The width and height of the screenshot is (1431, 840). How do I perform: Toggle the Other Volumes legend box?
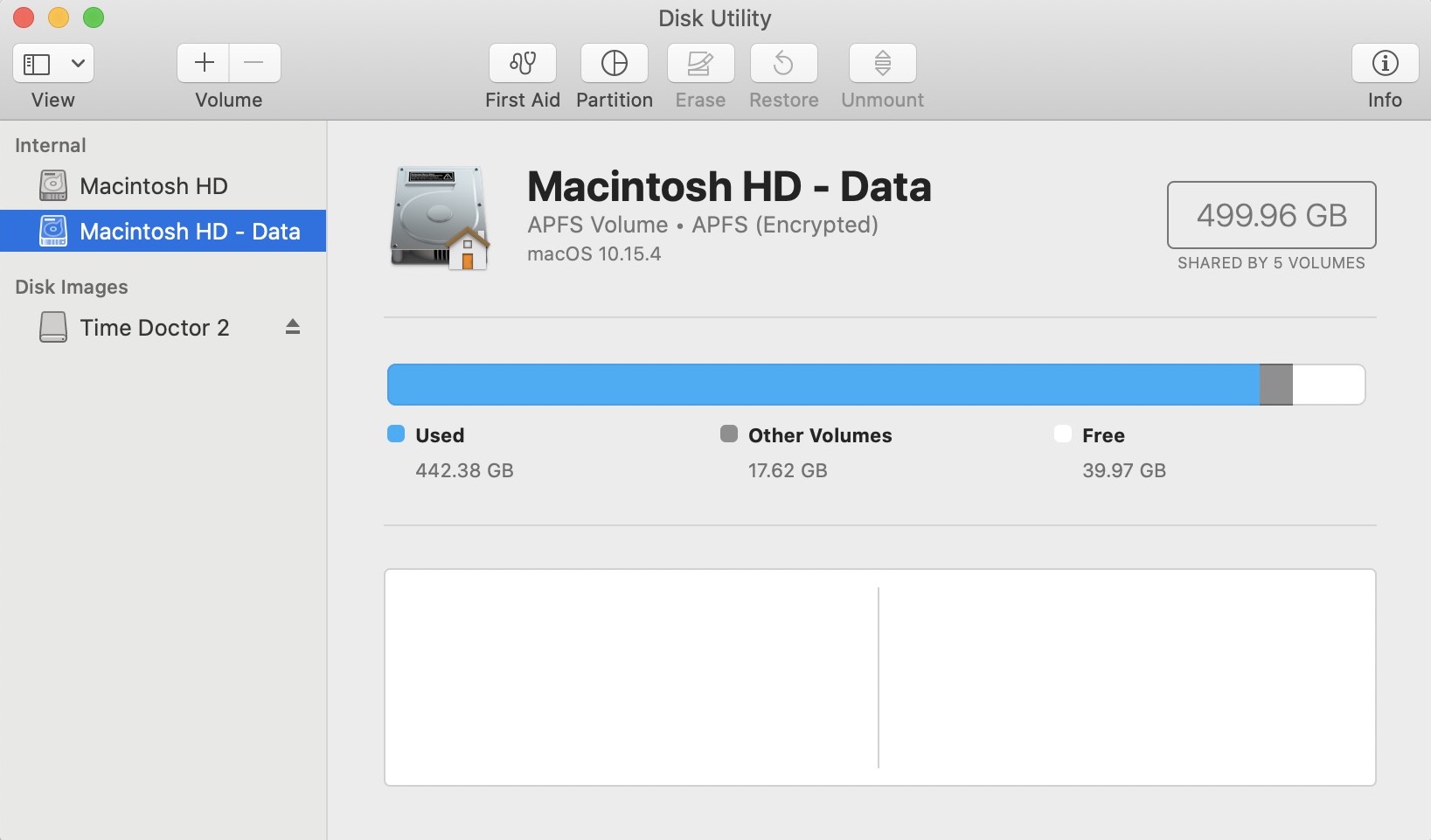pos(729,434)
